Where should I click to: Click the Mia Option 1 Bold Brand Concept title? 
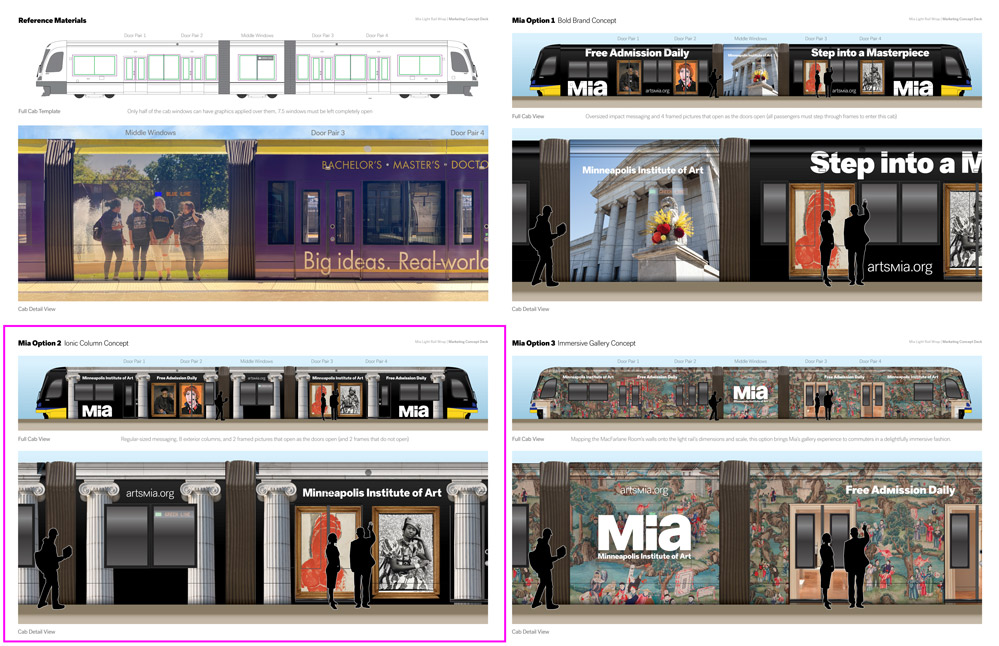(x=564, y=20)
